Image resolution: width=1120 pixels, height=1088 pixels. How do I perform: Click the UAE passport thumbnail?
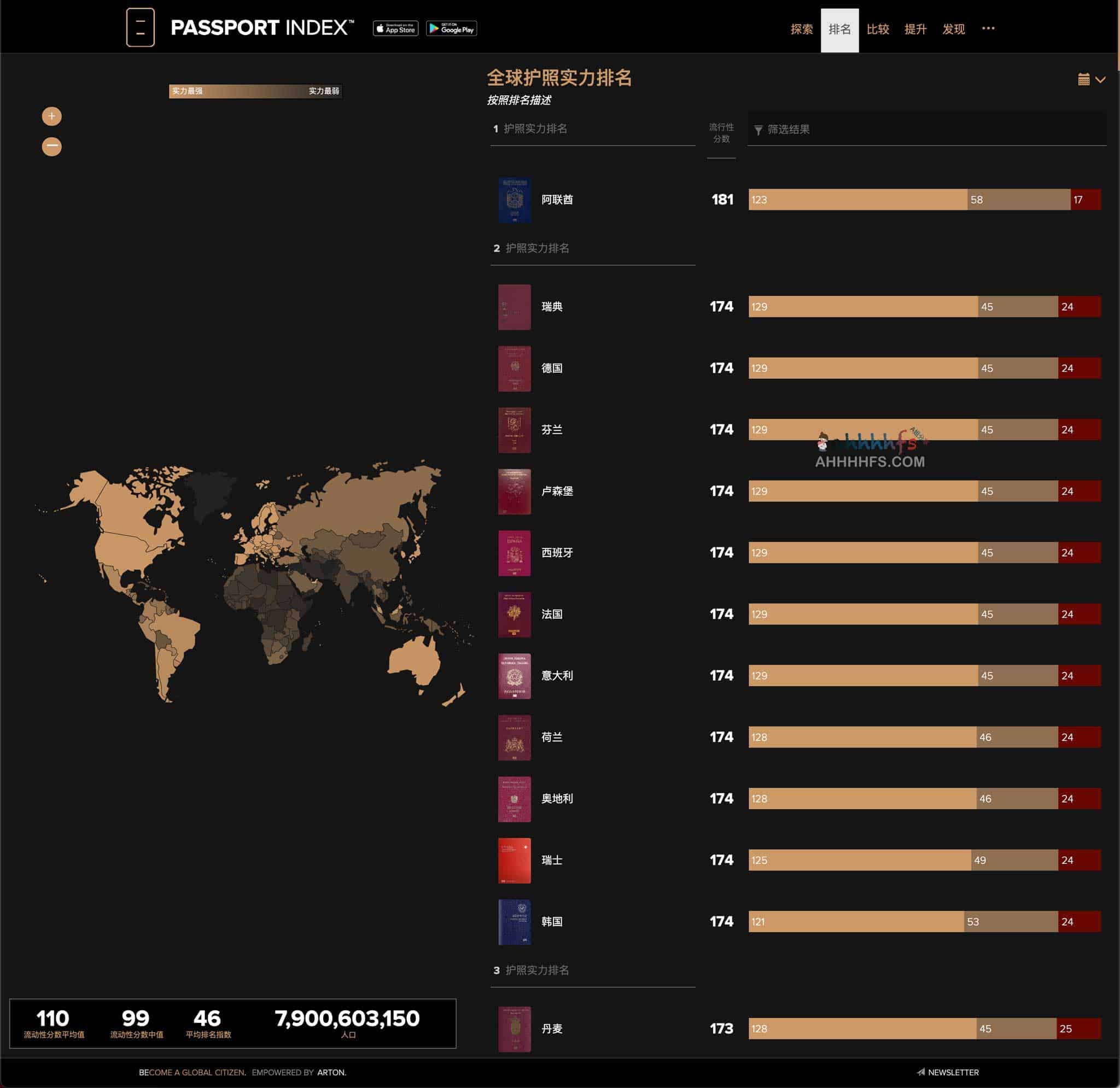[514, 200]
